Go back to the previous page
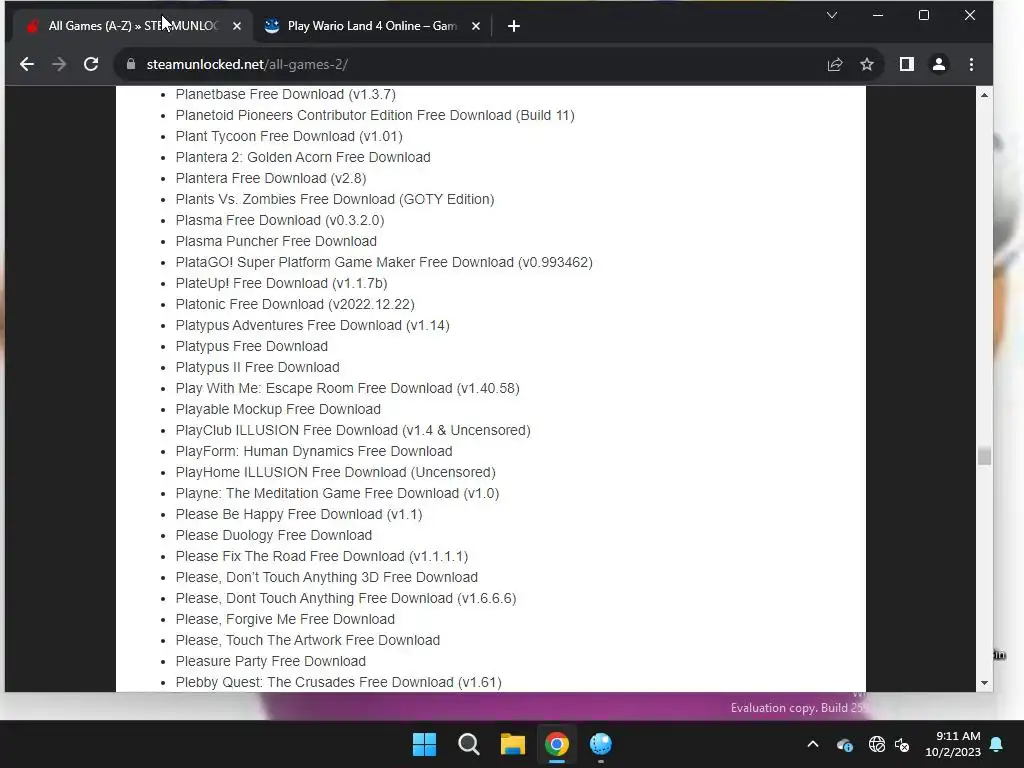 coord(27,64)
